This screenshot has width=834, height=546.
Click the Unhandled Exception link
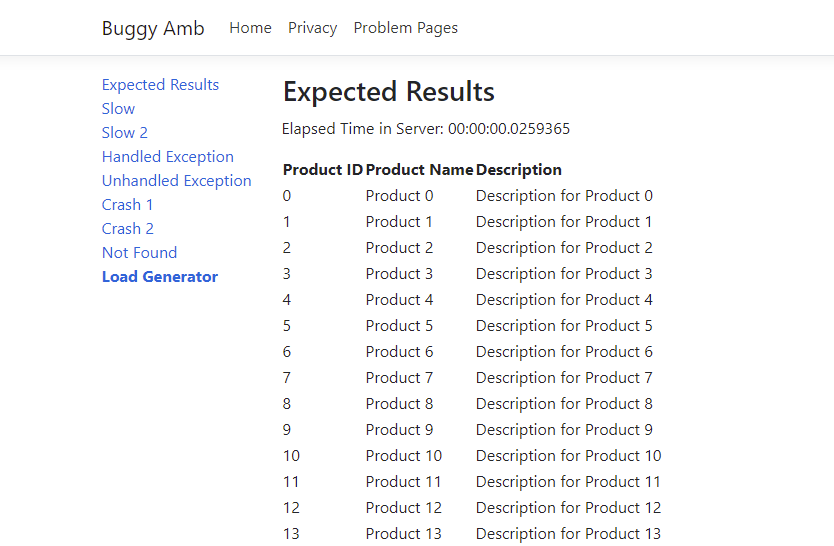tap(176, 181)
